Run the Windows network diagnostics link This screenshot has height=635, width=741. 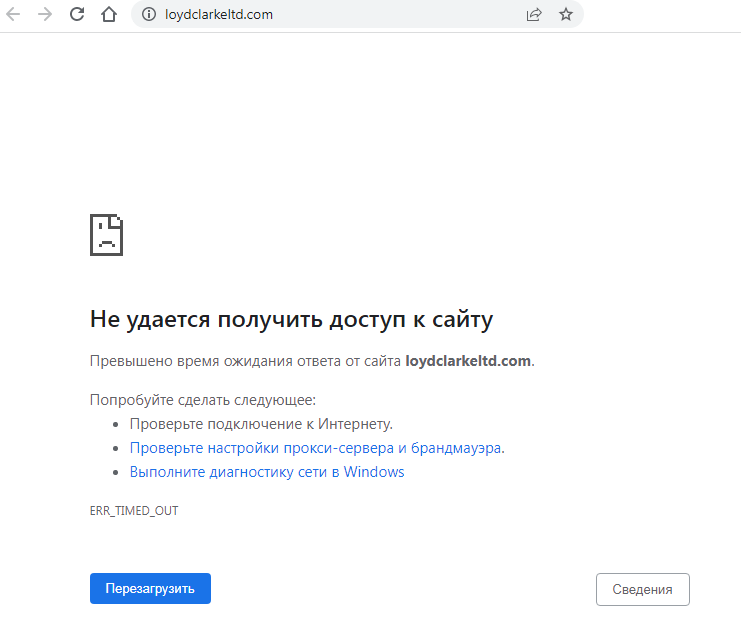click(x=266, y=472)
